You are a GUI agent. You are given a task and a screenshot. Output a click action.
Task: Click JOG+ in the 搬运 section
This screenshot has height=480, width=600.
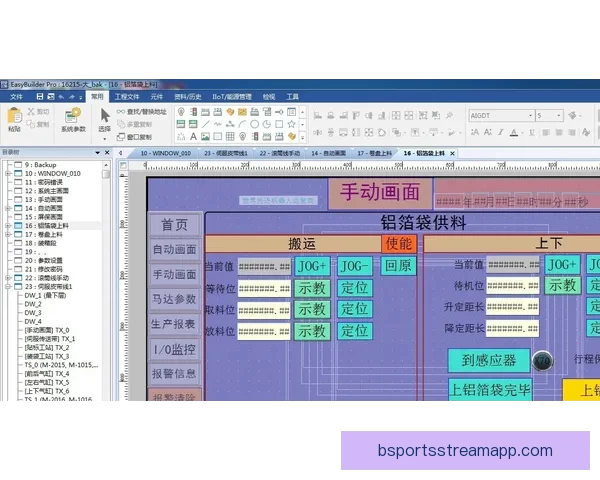(312, 266)
